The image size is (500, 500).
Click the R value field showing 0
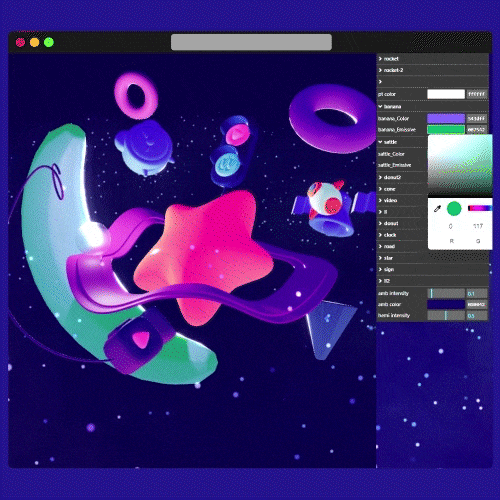pos(451,226)
